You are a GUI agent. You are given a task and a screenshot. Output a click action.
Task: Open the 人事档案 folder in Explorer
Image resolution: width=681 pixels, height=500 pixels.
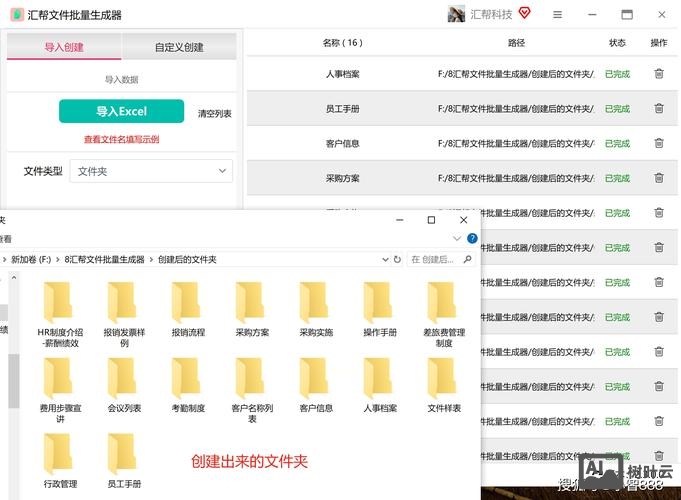[x=380, y=385]
